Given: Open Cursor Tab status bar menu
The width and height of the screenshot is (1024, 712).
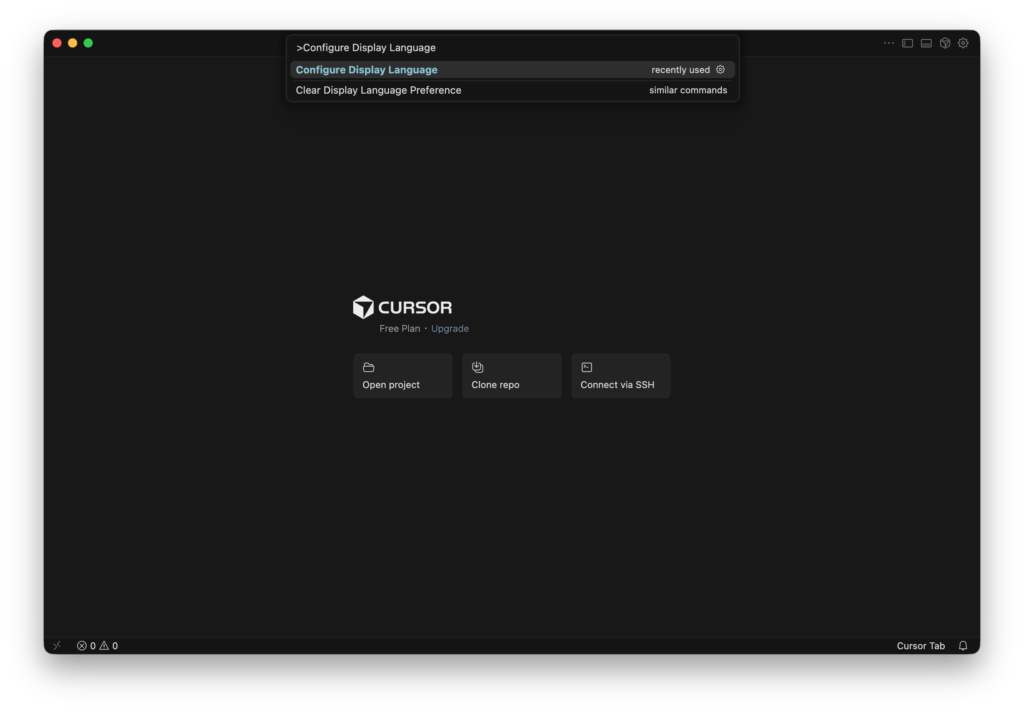Looking at the screenshot, I should [920, 646].
